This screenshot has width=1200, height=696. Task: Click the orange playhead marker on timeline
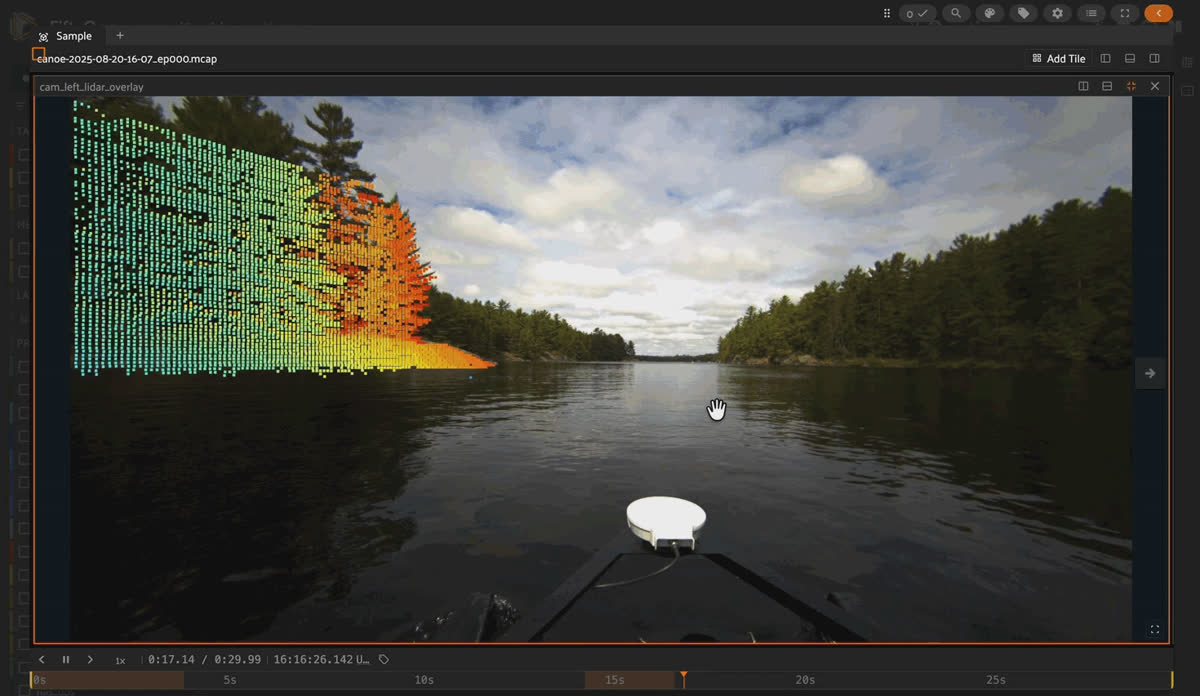pos(683,679)
